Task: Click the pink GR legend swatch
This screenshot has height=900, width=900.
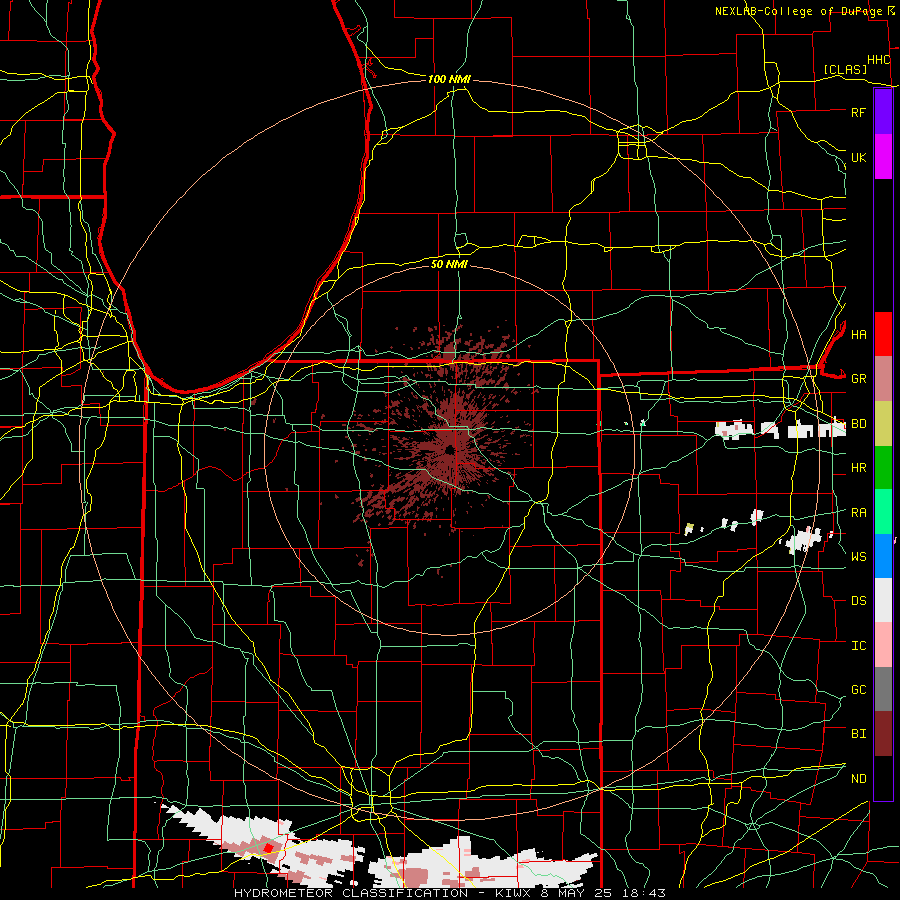Action: (x=883, y=378)
